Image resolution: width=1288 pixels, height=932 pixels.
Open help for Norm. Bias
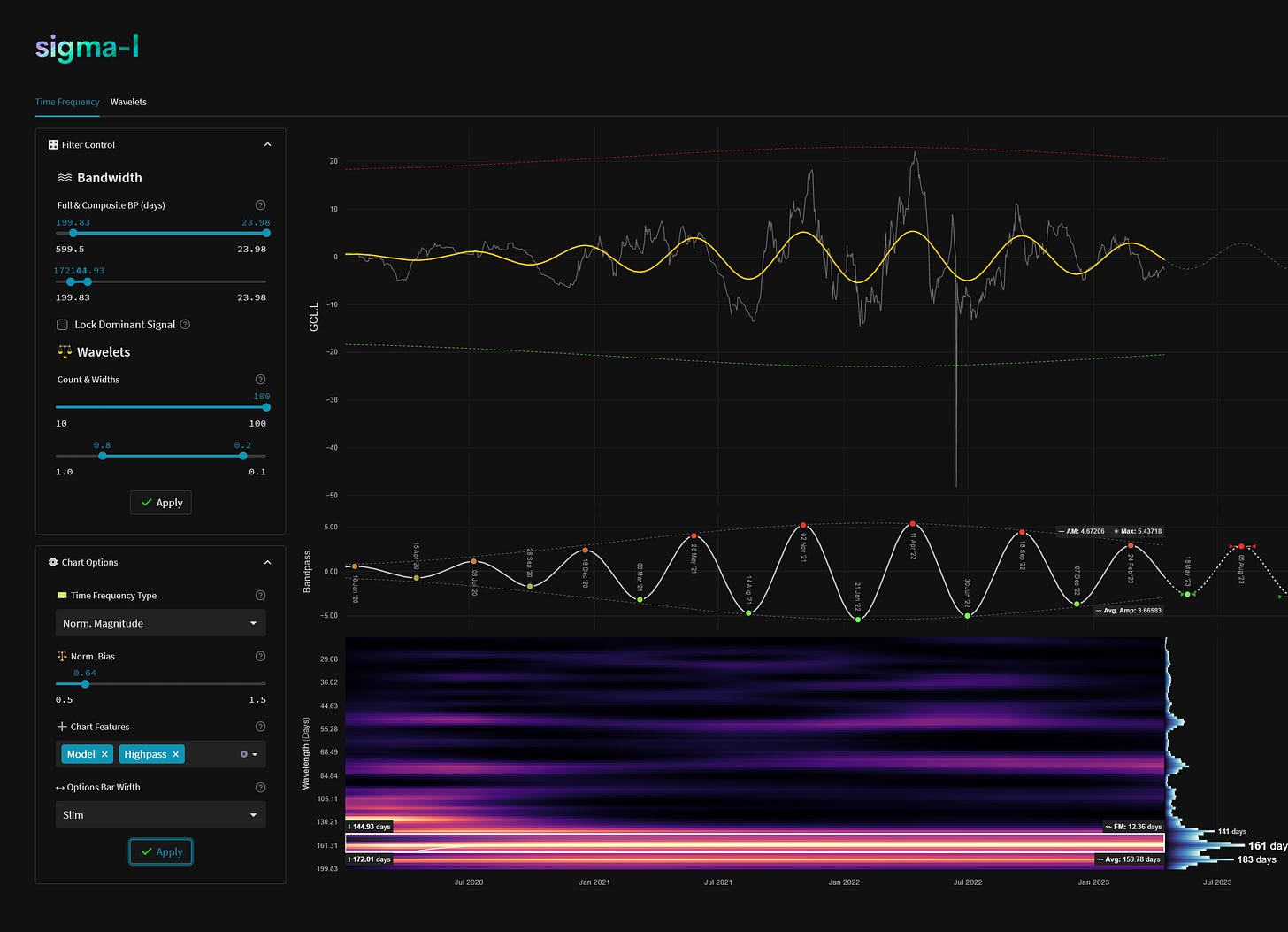tap(260, 656)
